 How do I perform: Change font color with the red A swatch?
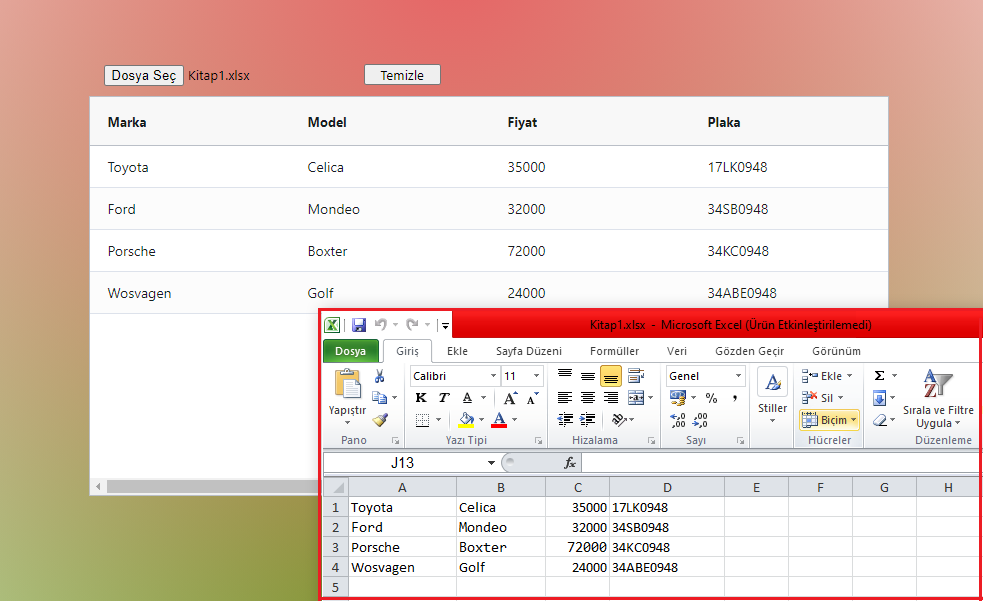(x=497, y=419)
